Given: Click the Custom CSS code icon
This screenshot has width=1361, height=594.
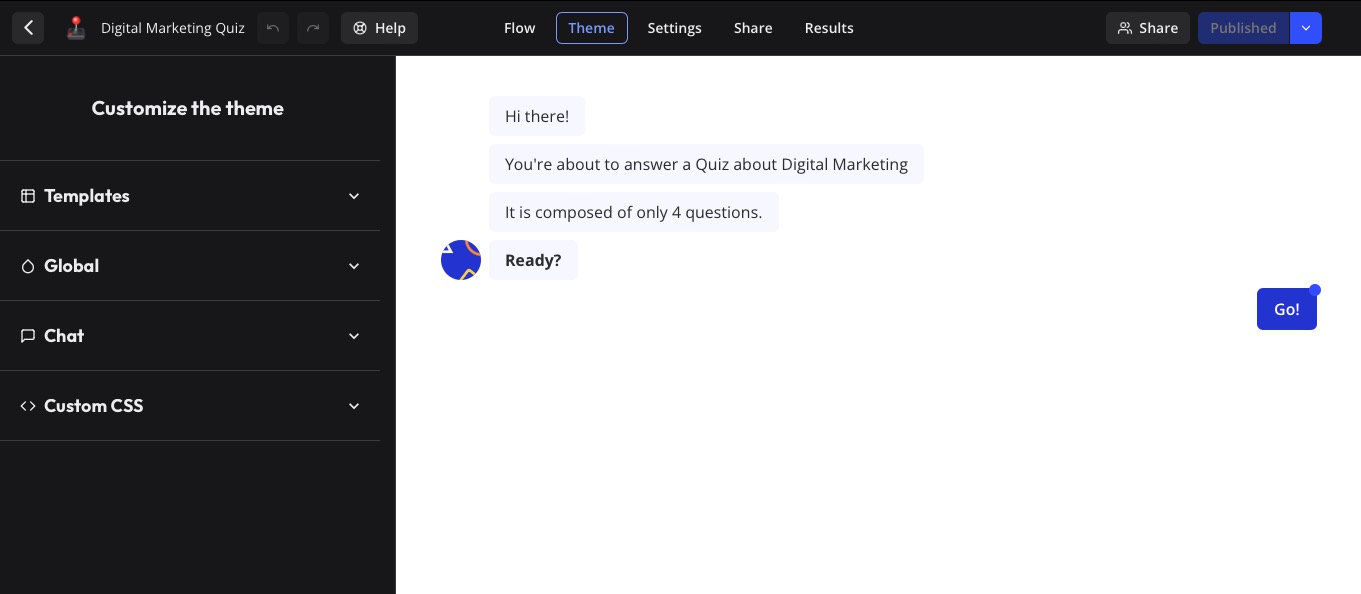Looking at the screenshot, I should click(28, 406).
